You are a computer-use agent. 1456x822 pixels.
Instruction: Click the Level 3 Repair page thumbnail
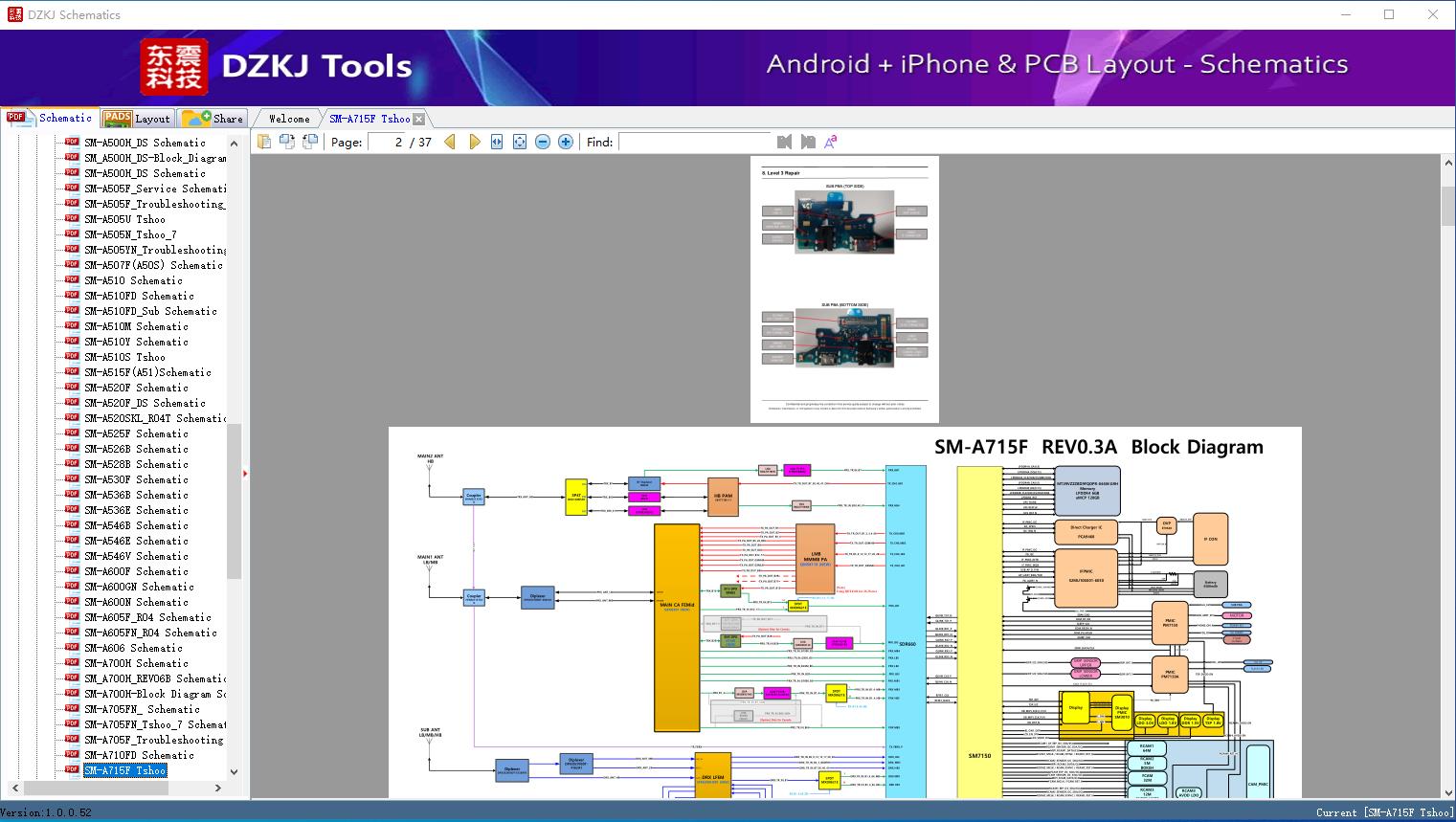(x=844, y=289)
